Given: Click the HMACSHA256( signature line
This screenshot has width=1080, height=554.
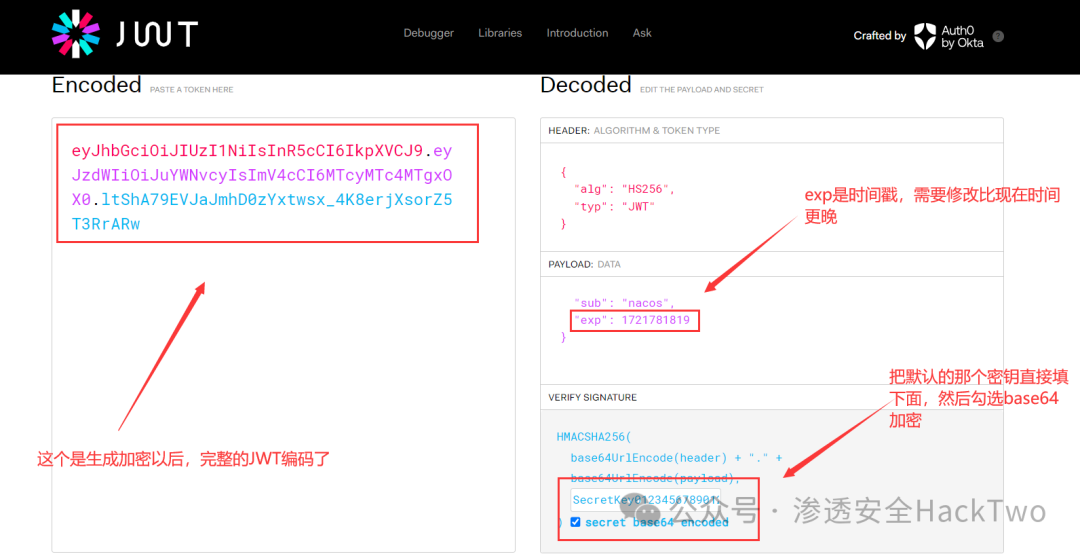Looking at the screenshot, I should coord(594,437).
